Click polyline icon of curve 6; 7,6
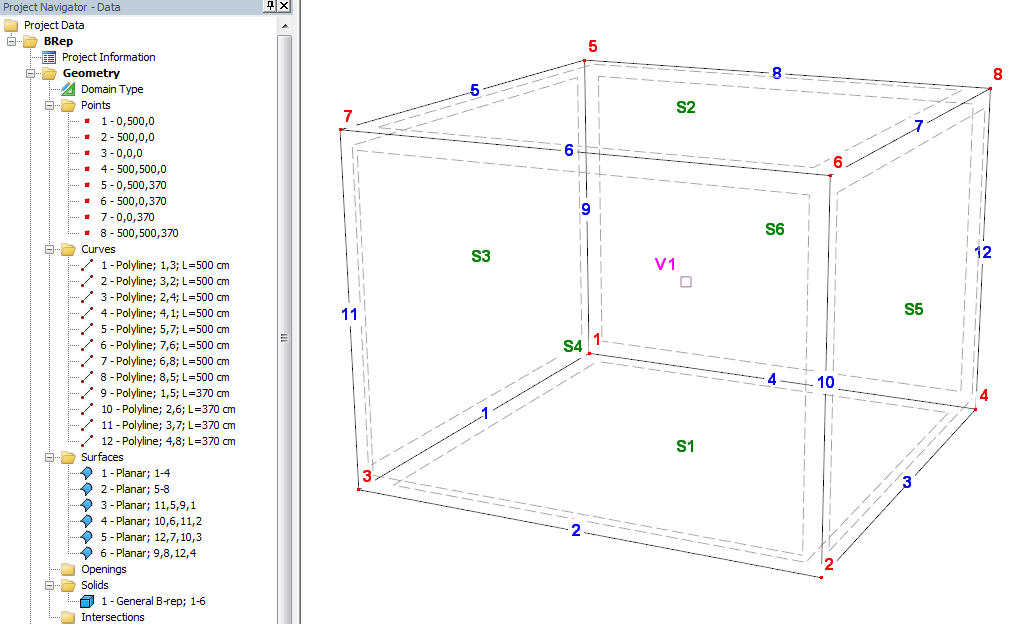The image size is (1029, 627). [x=87, y=345]
